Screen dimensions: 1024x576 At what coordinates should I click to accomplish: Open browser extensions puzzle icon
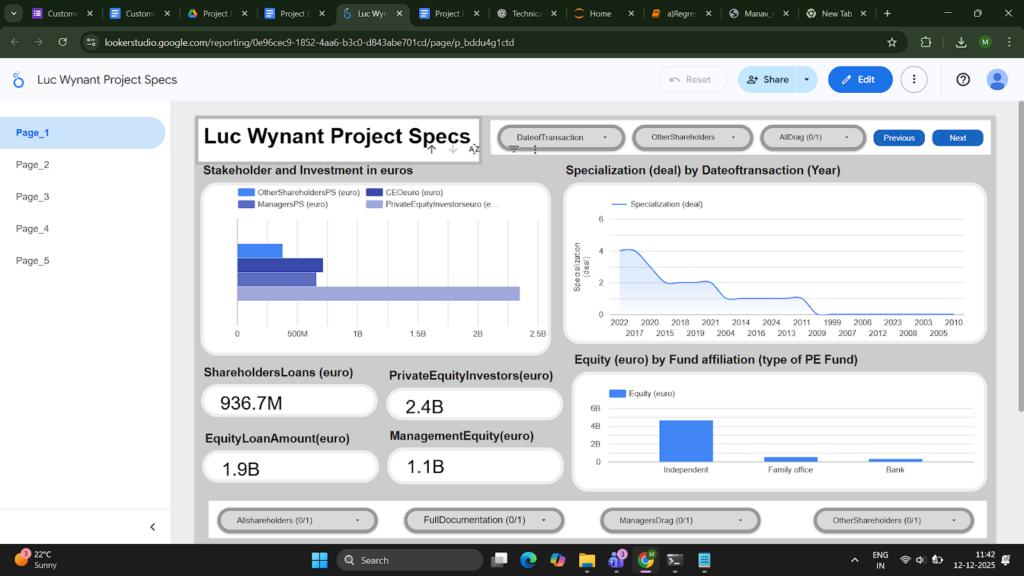925,43
